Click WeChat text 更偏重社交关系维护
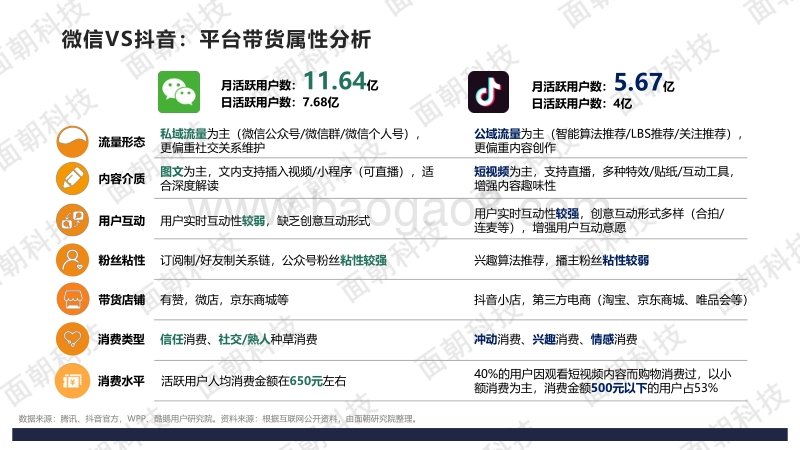Image resolution: width=800 pixels, height=450 pixels. tap(212, 148)
